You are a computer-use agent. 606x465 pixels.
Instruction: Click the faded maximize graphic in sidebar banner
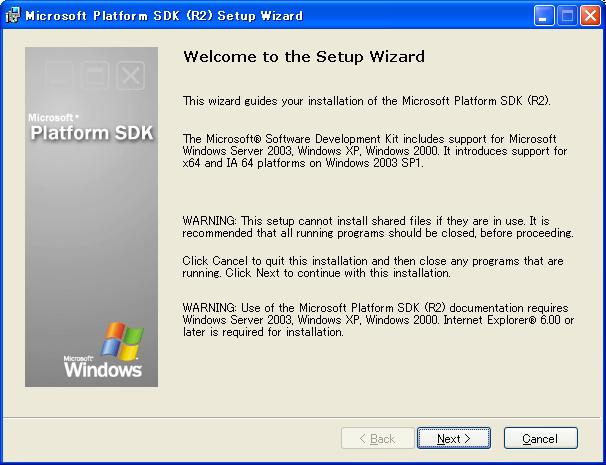point(94,75)
